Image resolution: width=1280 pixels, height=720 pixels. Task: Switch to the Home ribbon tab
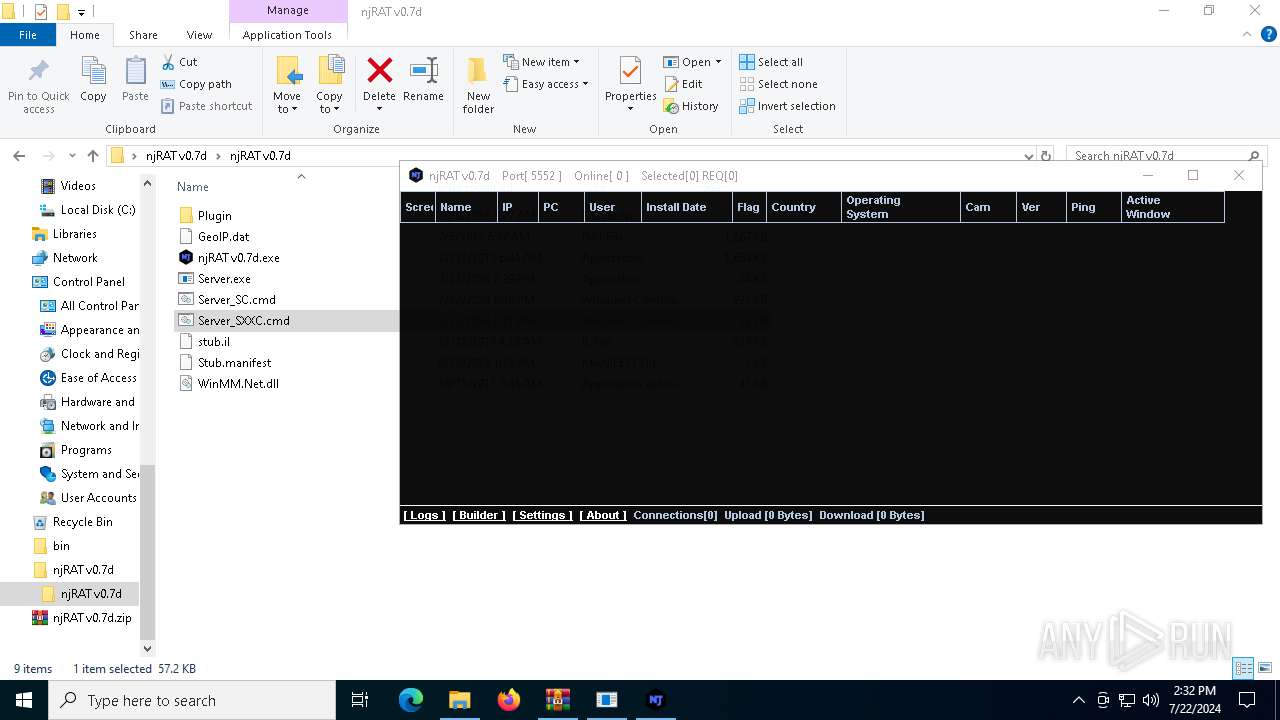(85, 35)
